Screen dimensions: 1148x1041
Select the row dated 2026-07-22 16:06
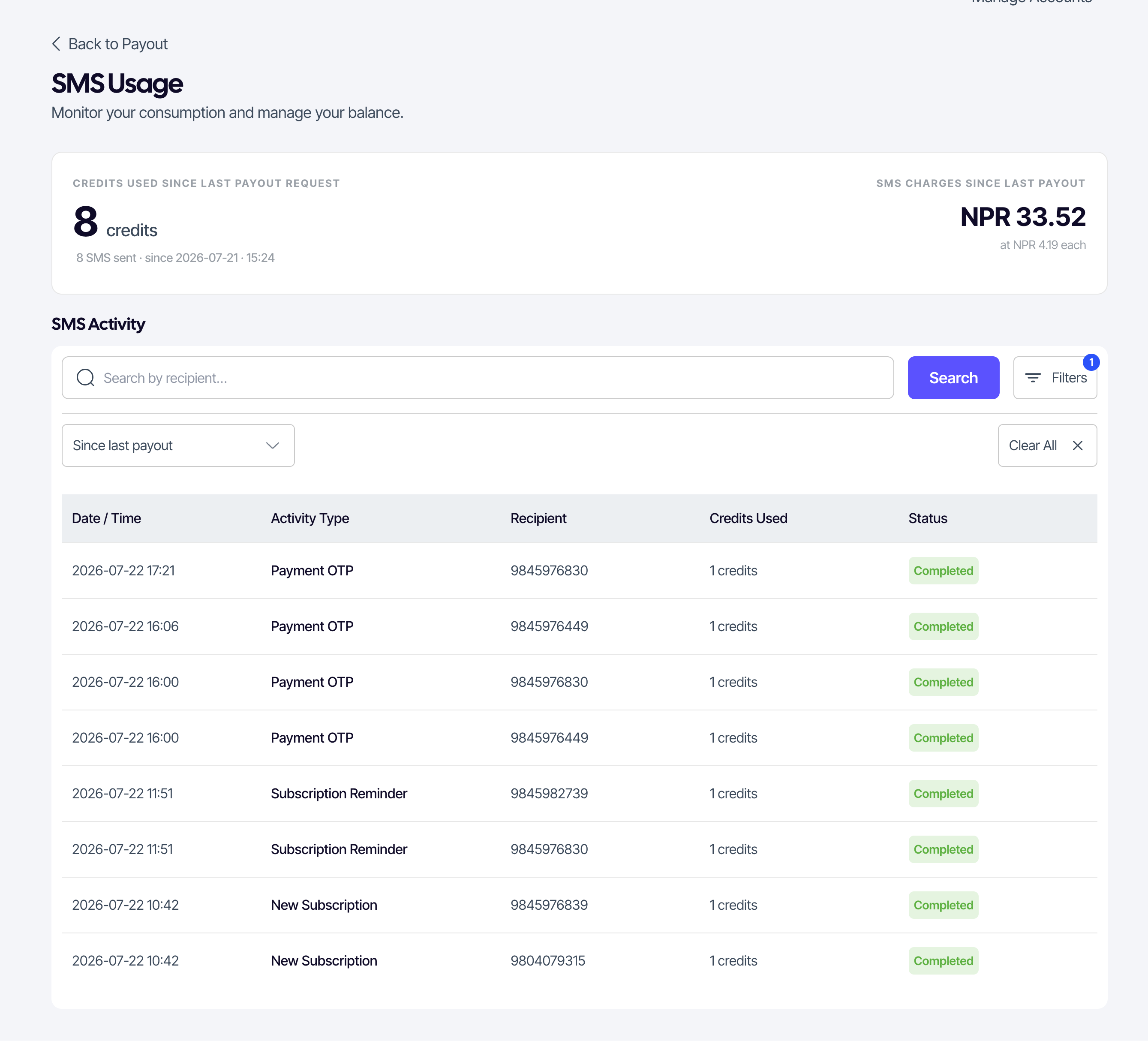pyautogui.click(x=579, y=626)
